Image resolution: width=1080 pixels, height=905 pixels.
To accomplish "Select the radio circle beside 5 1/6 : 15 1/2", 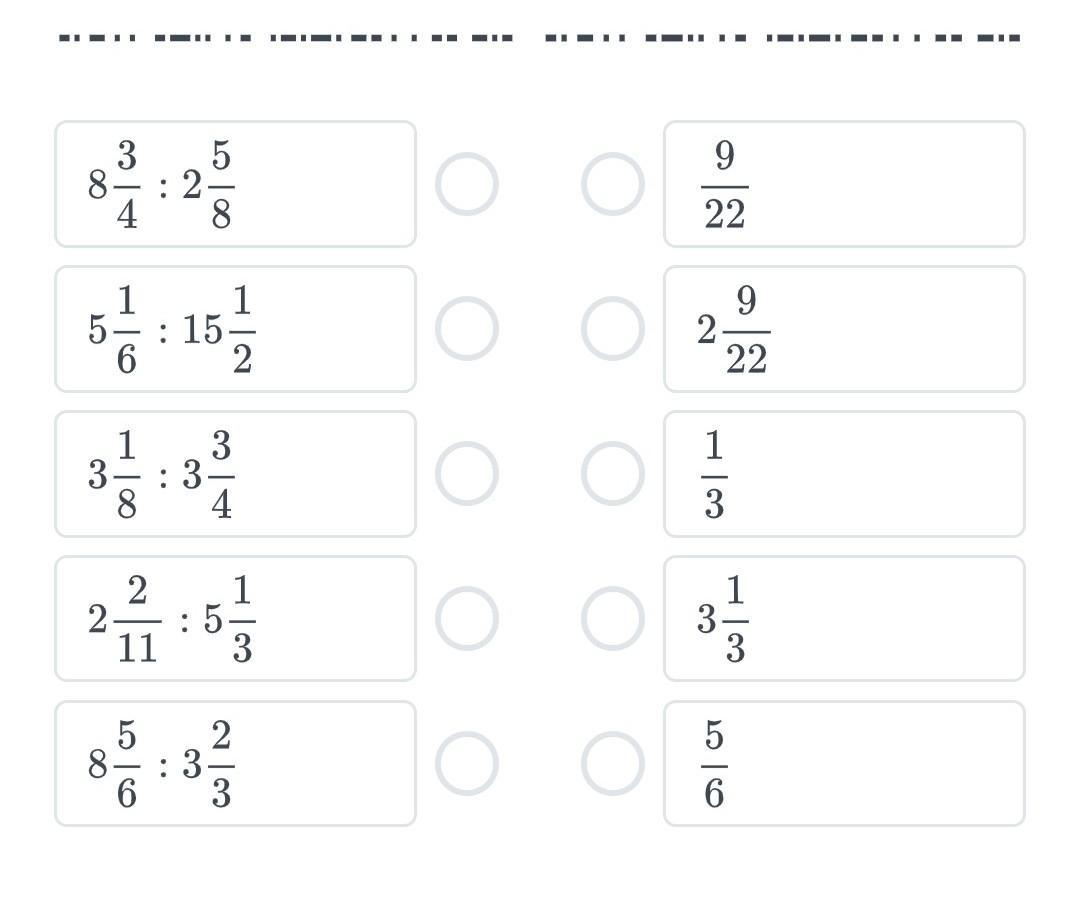I will click(466, 329).
